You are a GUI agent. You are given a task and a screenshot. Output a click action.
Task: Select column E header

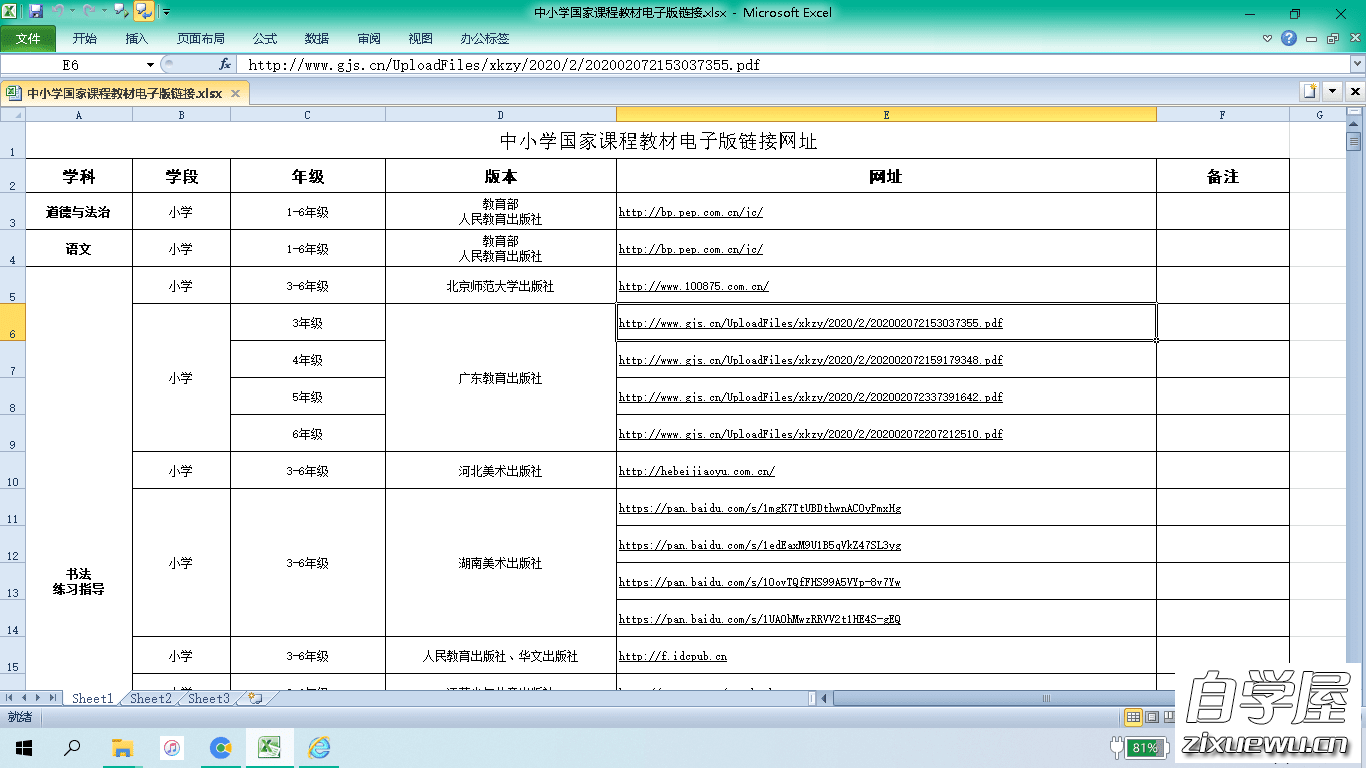click(886, 115)
